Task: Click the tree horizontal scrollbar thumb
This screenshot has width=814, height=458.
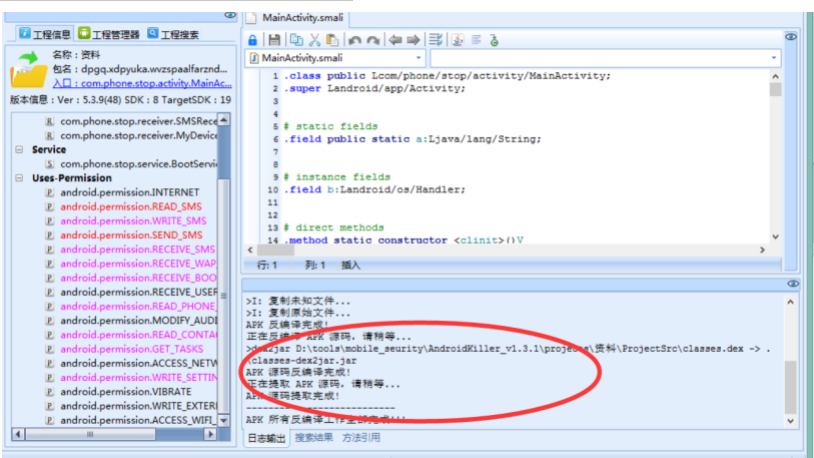Action: pyautogui.click(x=90, y=434)
